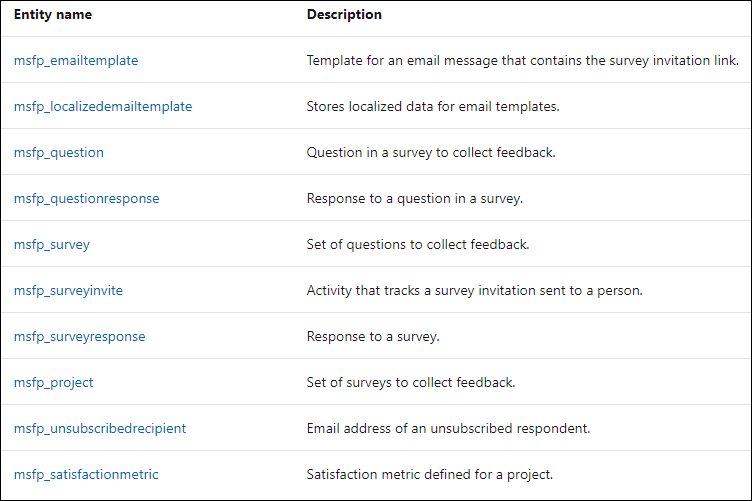Open the msfp_emailtemplate entity link
The height and width of the screenshot is (501, 752).
pos(76,60)
